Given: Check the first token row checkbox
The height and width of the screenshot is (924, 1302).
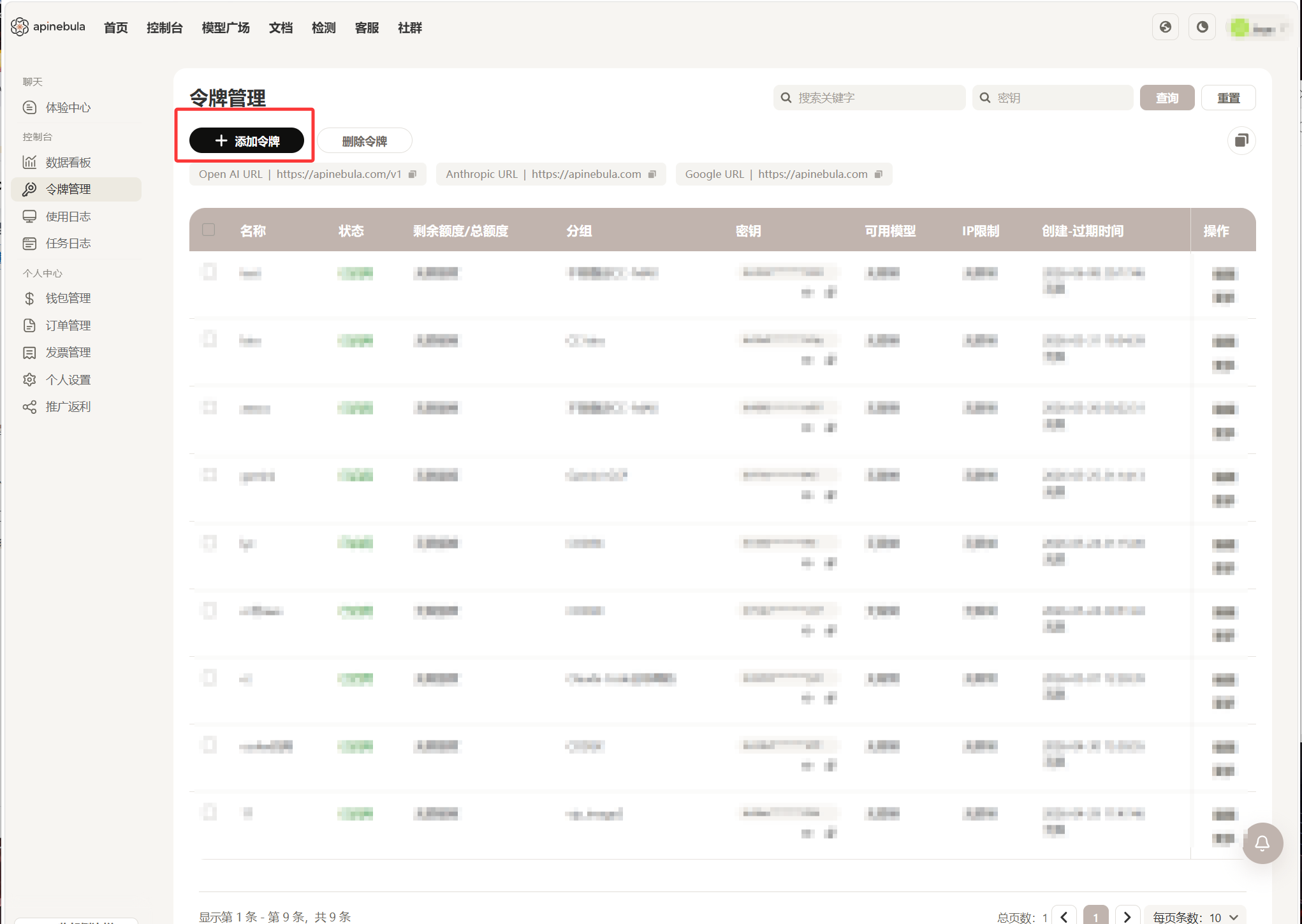Looking at the screenshot, I should 209,272.
